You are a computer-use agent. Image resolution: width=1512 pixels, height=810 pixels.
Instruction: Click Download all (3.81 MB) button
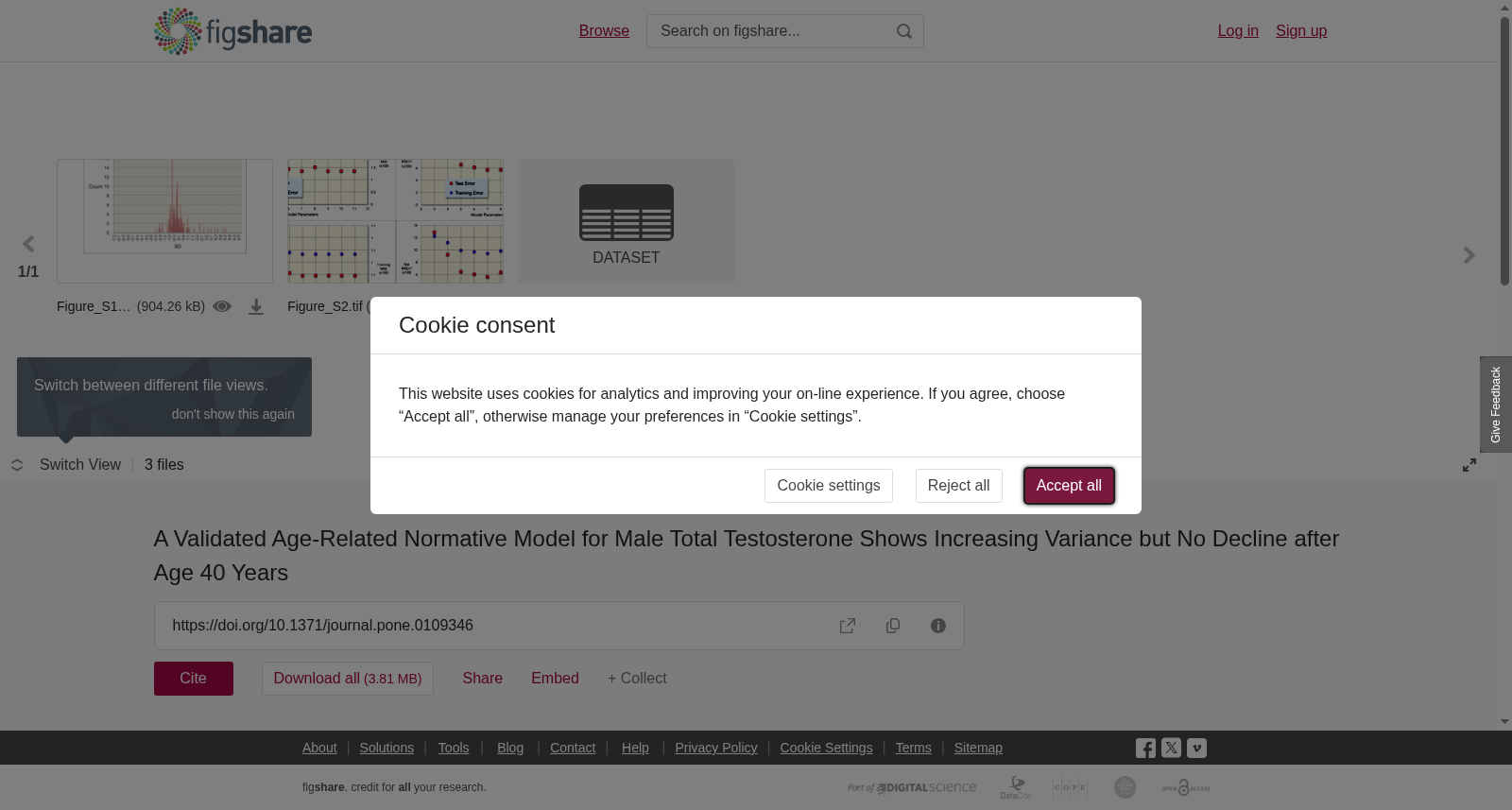click(348, 679)
